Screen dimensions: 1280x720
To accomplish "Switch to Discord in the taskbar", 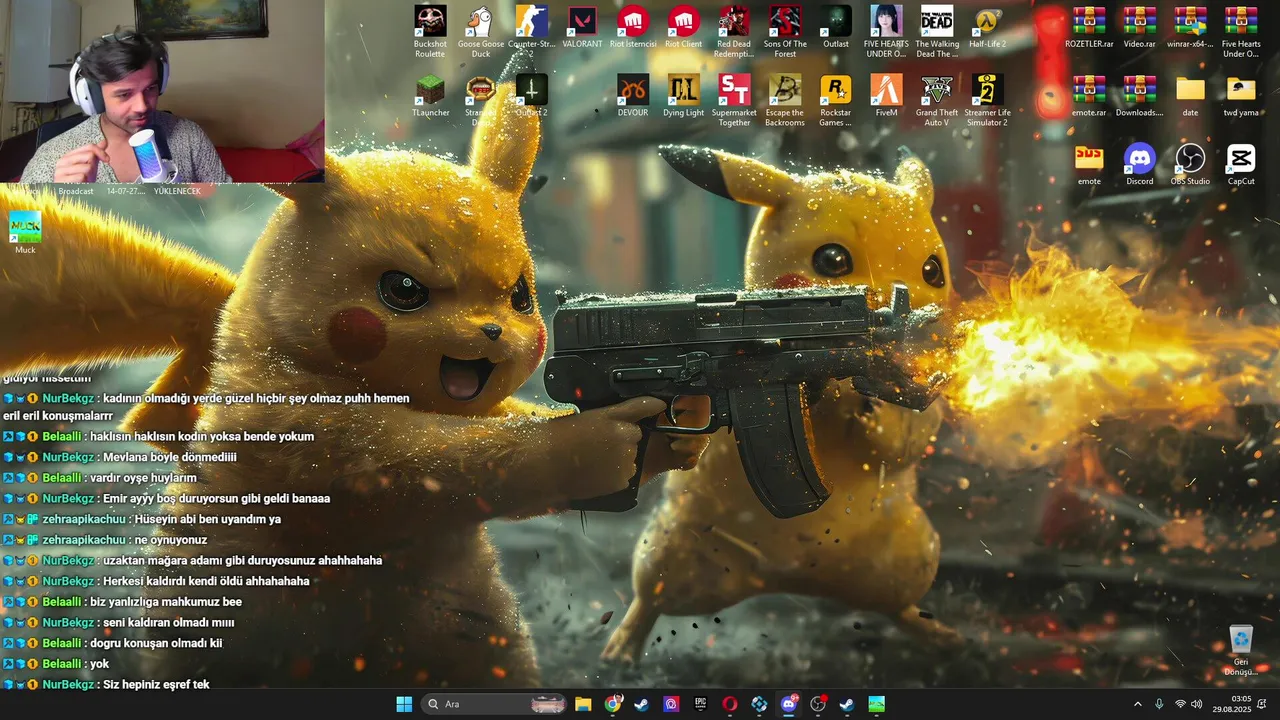I will (x=789, y=704).
